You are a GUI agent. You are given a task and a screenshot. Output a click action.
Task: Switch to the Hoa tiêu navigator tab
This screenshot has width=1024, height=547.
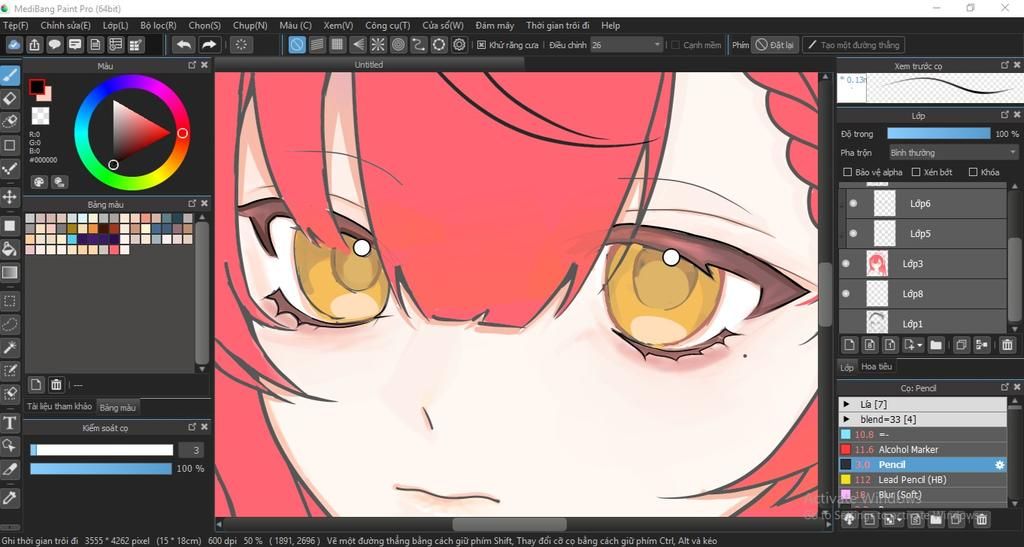tap(876, 367)
